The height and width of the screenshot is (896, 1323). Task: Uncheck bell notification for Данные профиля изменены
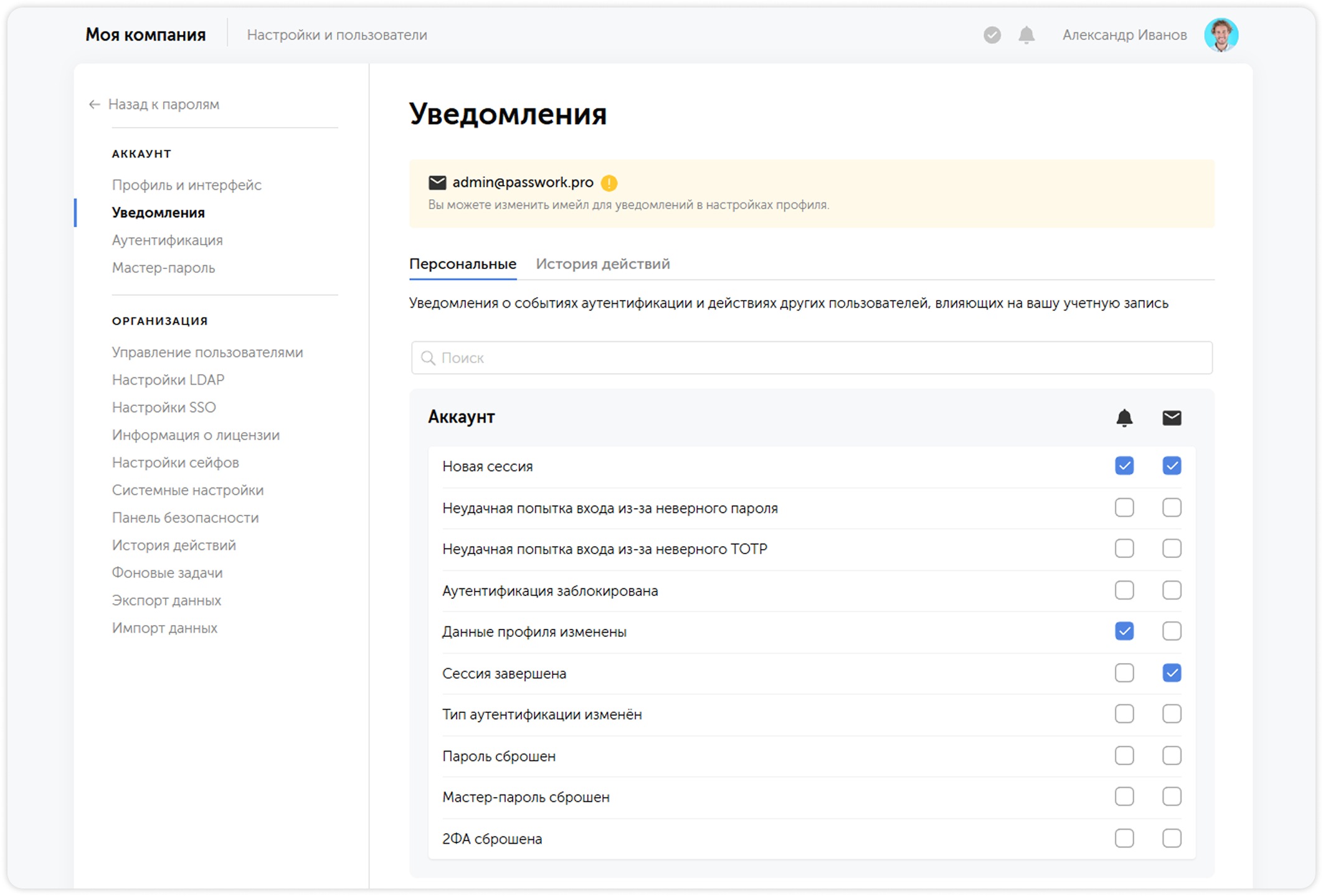coord(1124,631)
